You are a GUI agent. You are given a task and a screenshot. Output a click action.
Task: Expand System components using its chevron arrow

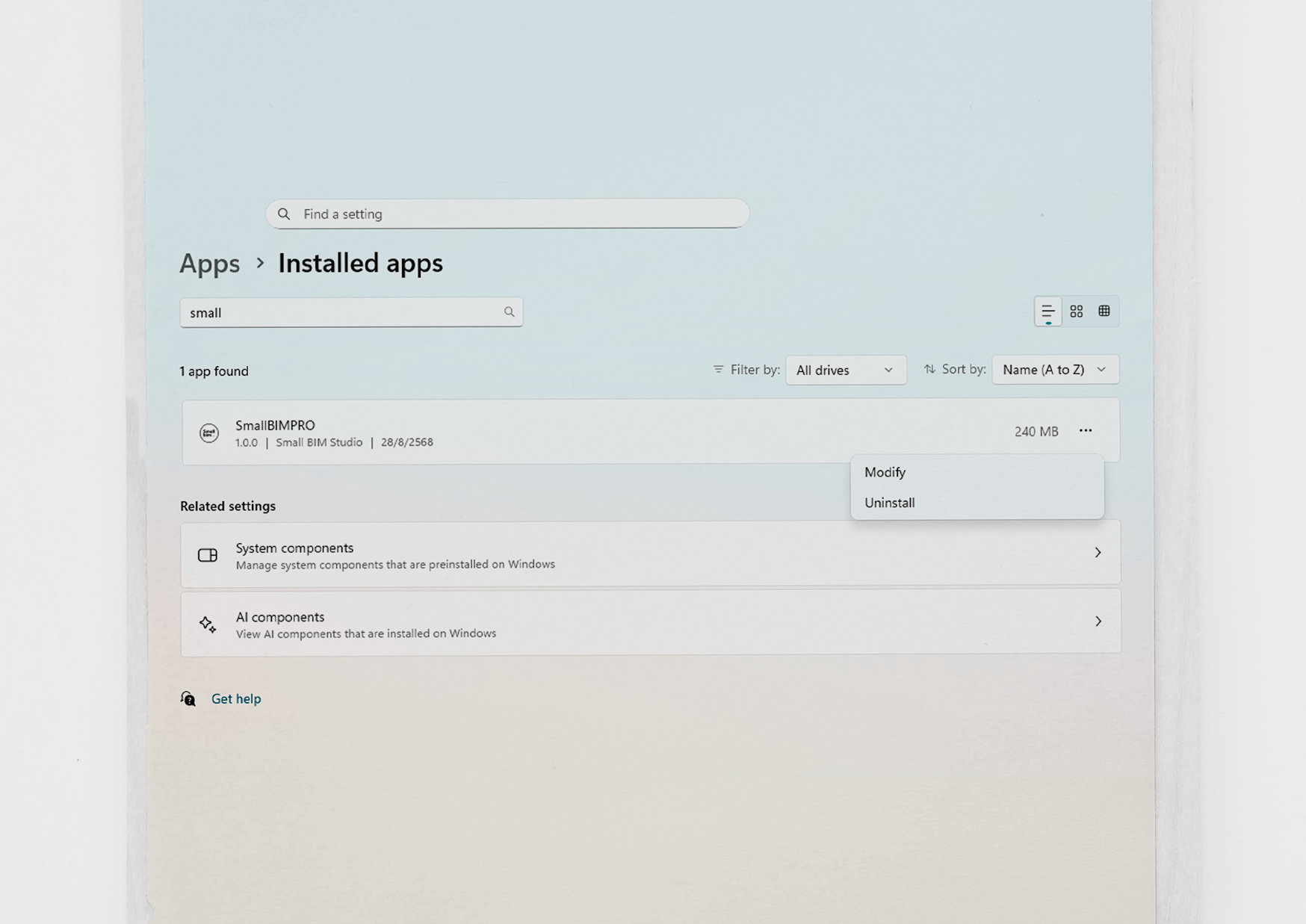coord(1098,553)
